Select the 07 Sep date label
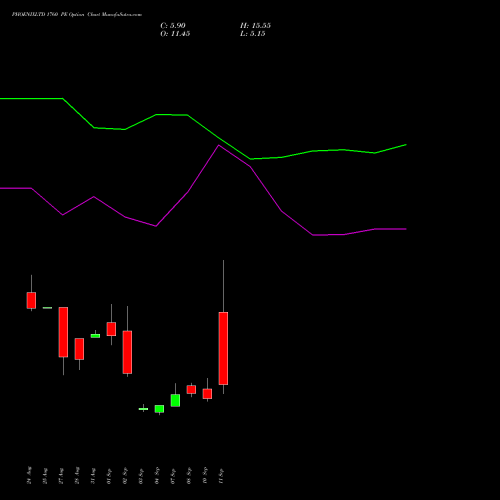 point(173,476)
